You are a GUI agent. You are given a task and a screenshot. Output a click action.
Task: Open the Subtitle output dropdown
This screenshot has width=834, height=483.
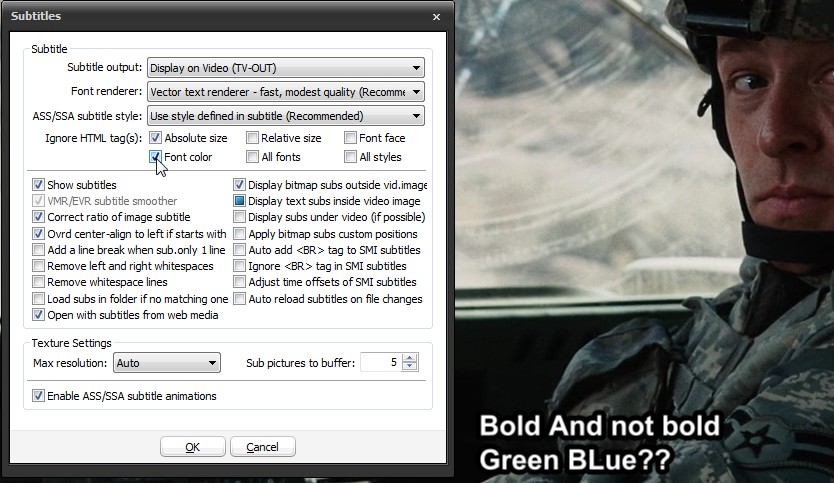tap(286, 68)
